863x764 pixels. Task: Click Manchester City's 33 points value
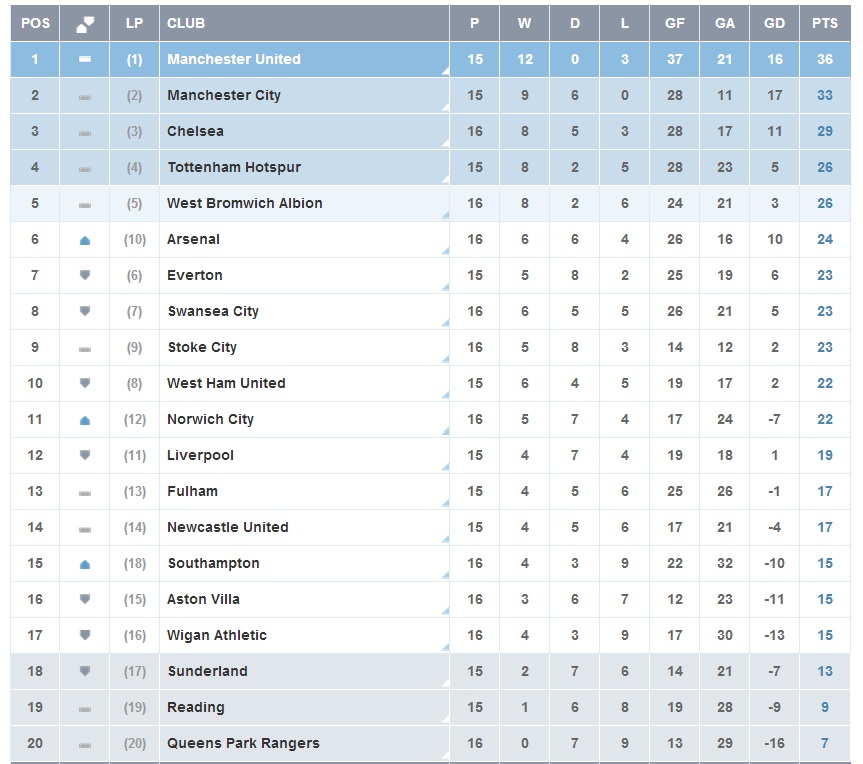825,95
